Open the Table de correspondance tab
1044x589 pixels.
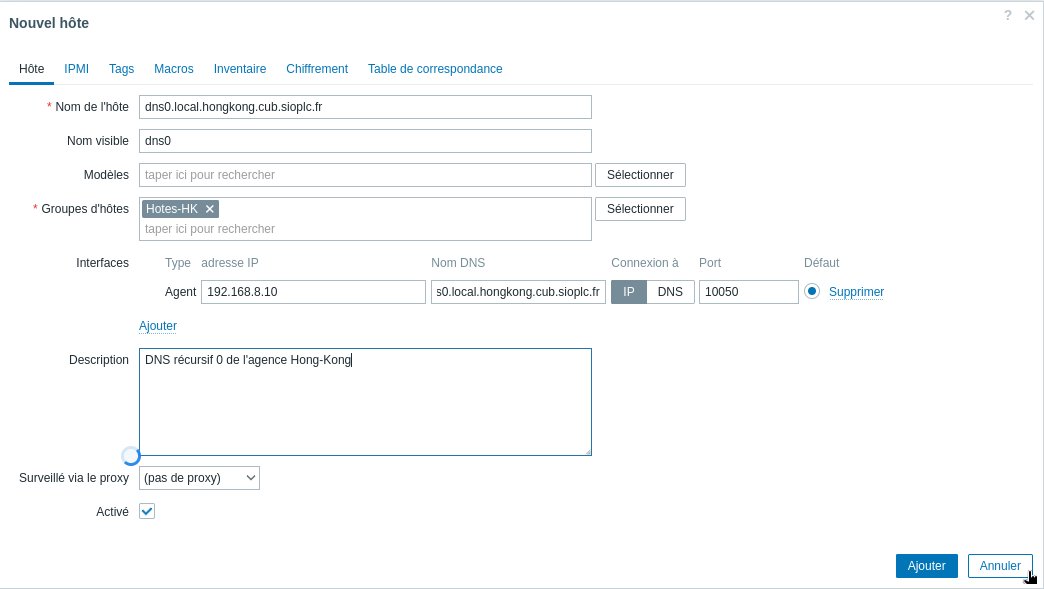tap(435, 69)
